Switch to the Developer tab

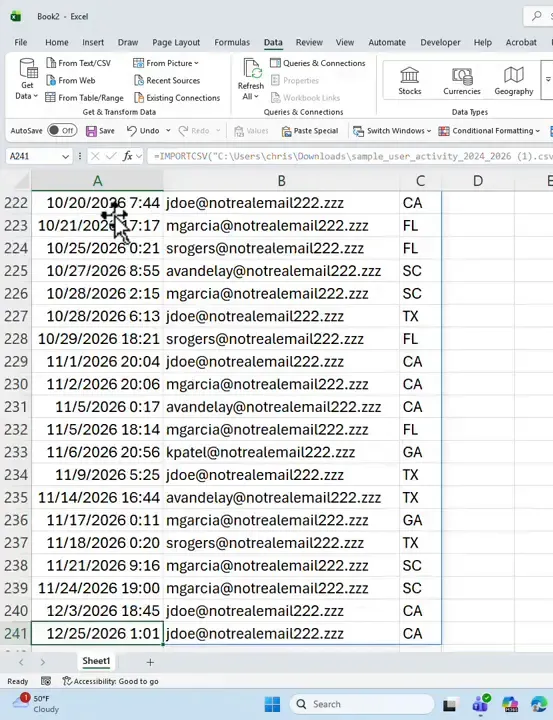[440, 42]
